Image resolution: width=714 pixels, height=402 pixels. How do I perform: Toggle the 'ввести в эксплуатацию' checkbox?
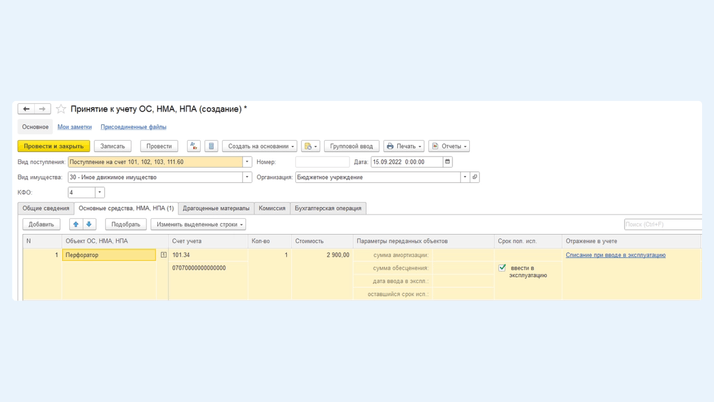click(x=502, y=268)
